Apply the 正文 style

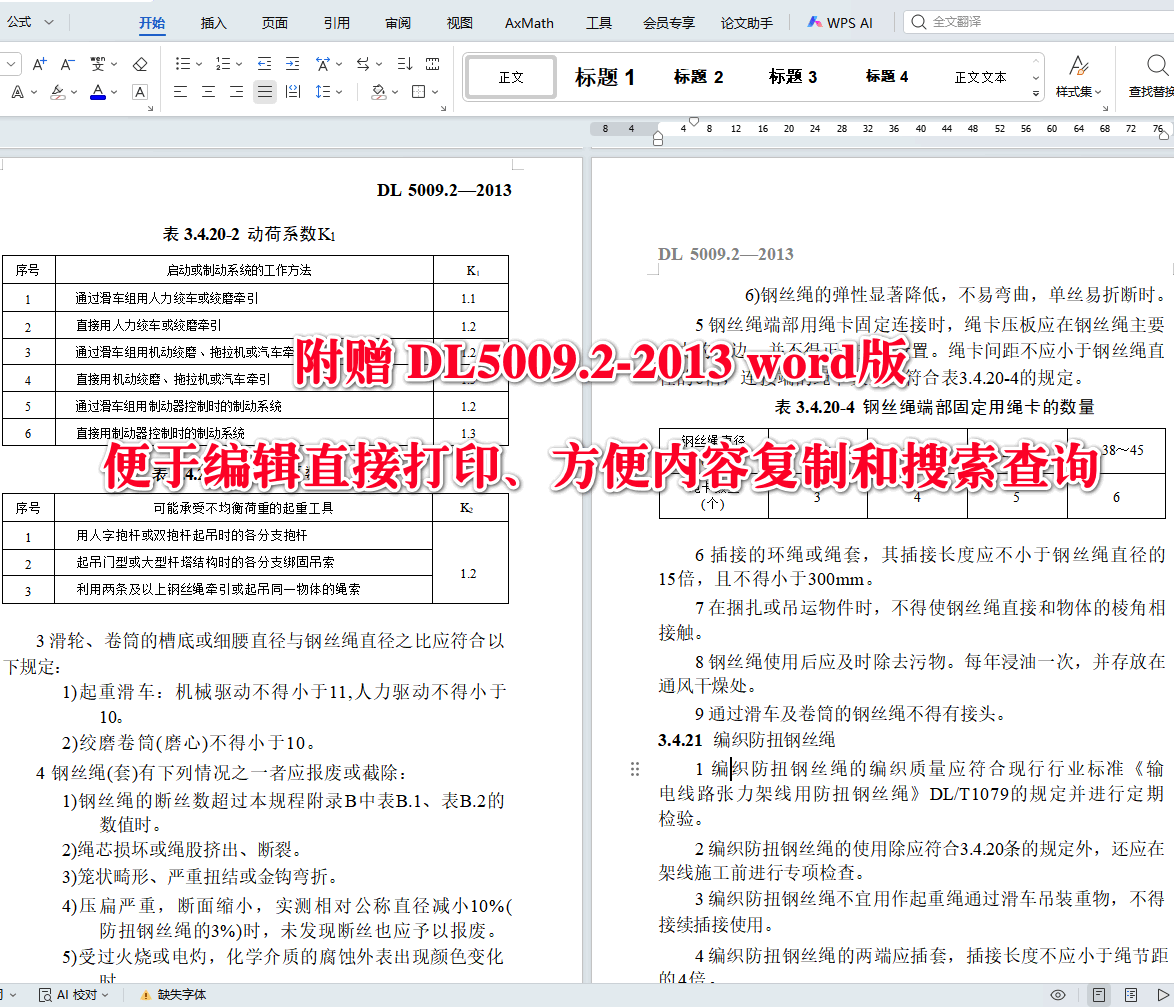[x=511, y=77]
